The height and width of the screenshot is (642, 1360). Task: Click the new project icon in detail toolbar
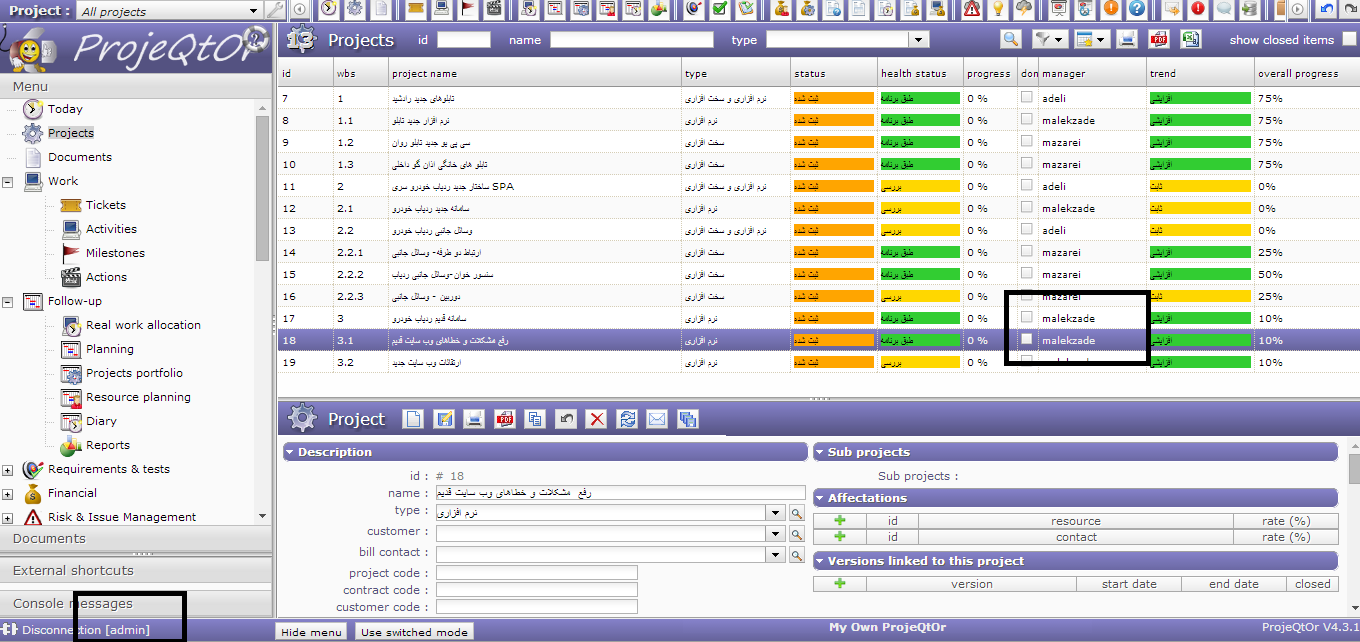pos(413,419)
